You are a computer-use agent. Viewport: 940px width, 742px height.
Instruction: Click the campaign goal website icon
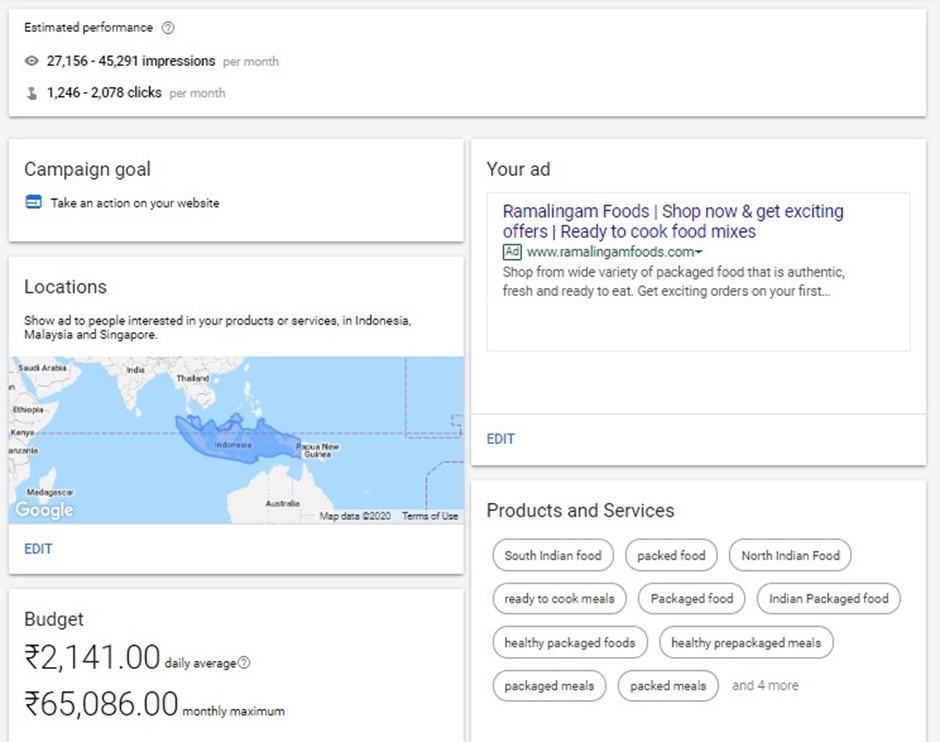(x=34, y=202)
